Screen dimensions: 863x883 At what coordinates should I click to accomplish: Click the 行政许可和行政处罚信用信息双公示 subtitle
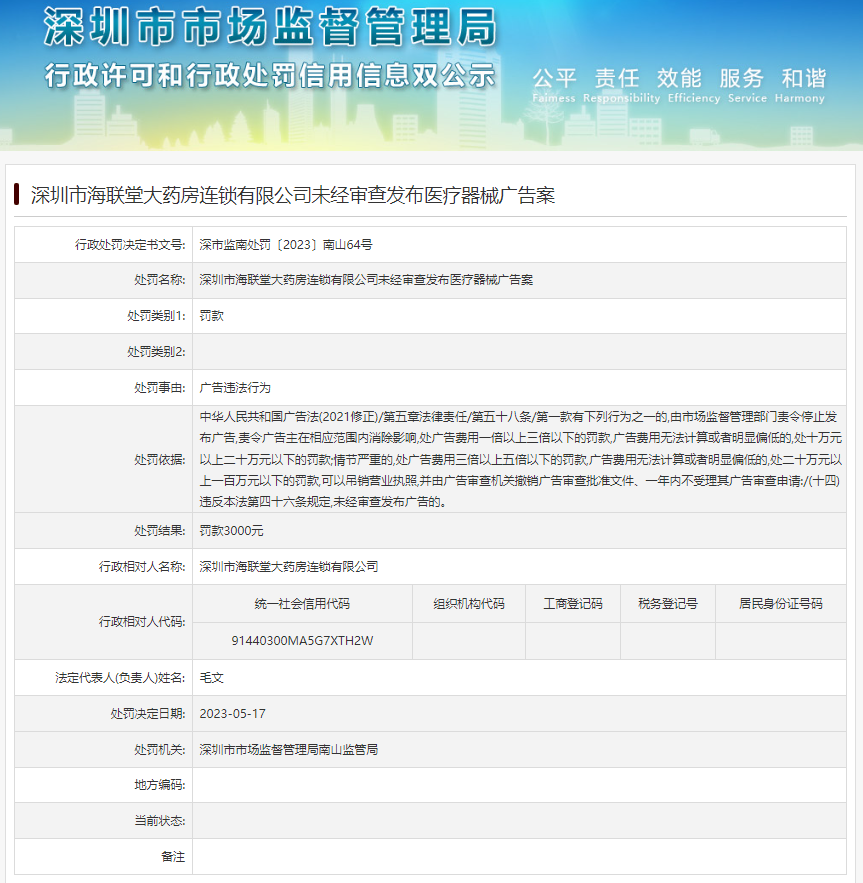[270, 75]
